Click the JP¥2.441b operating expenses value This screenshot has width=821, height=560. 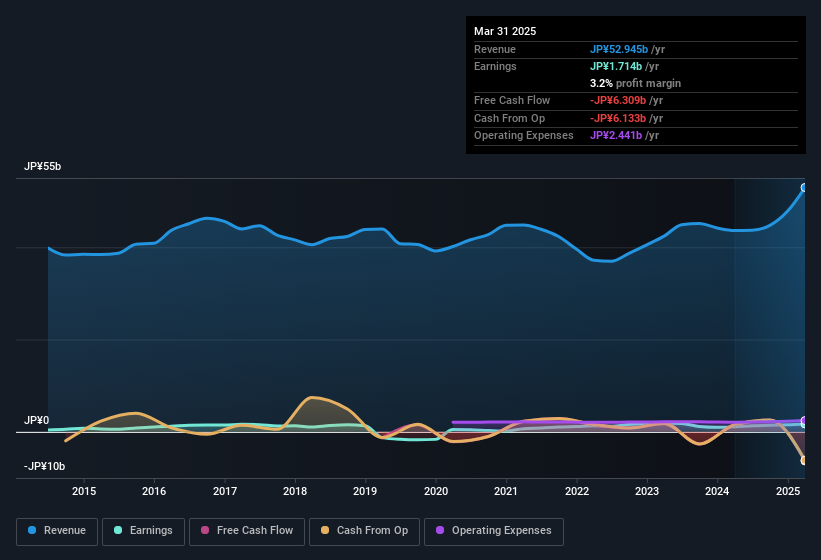(x=616, y=136)
